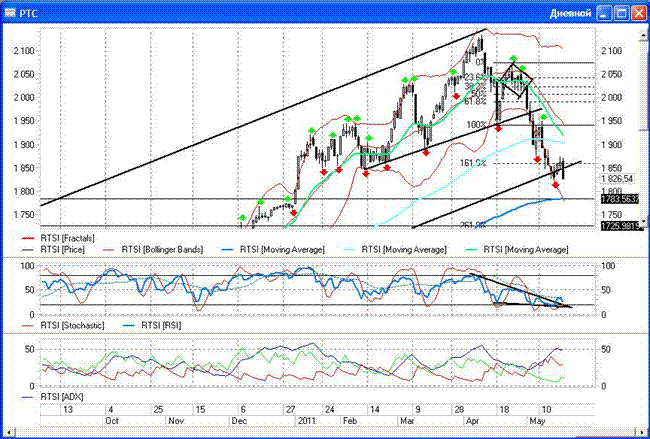Click the 100% Fibonacci level label
650x439 pixels.
pyautogui.click(x=476, y=125)
